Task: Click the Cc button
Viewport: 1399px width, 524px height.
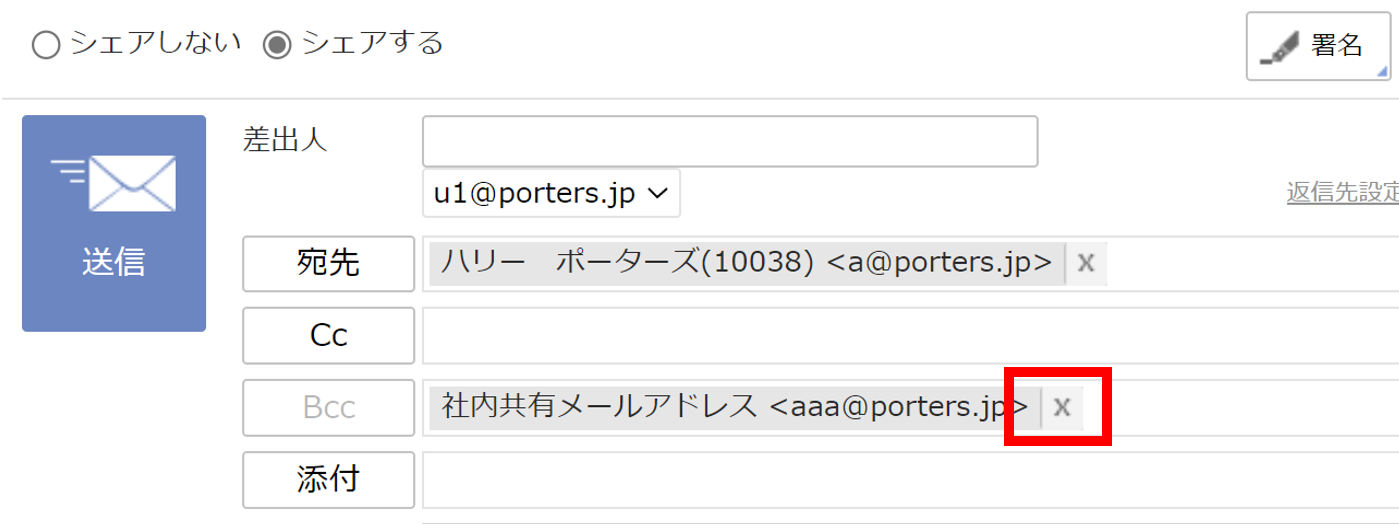Action: coord(328,336)
